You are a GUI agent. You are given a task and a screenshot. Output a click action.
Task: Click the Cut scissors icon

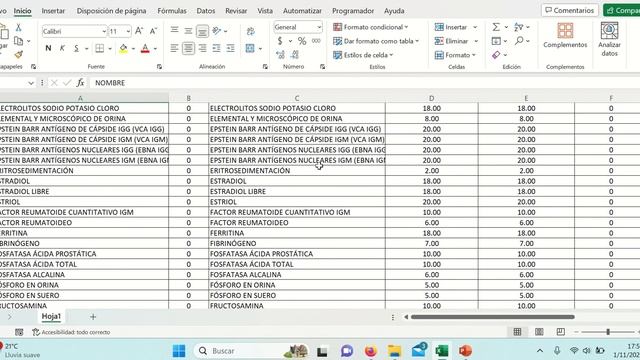click(x=18, y=28)
